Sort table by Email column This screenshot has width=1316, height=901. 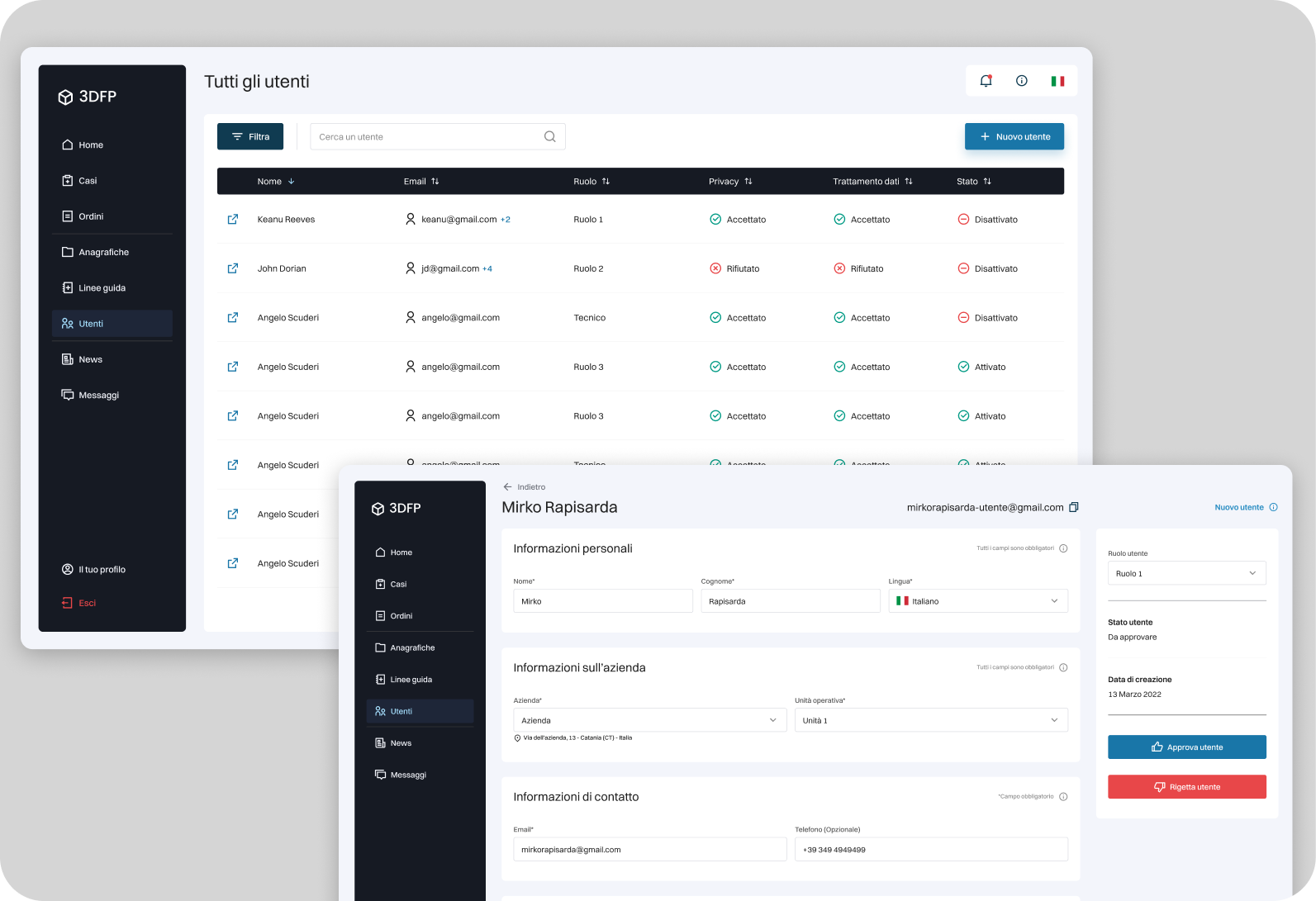421,182
